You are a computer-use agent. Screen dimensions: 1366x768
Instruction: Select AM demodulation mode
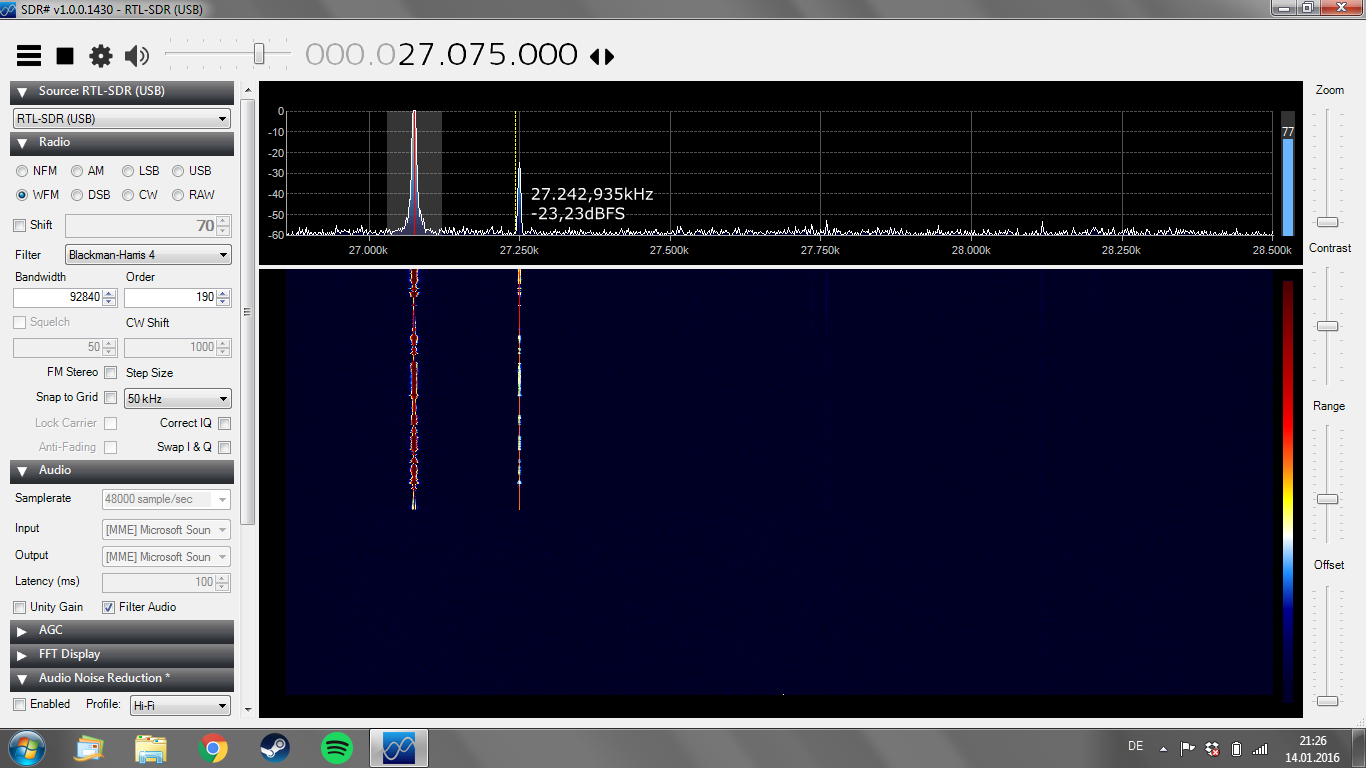click(77, 171)
